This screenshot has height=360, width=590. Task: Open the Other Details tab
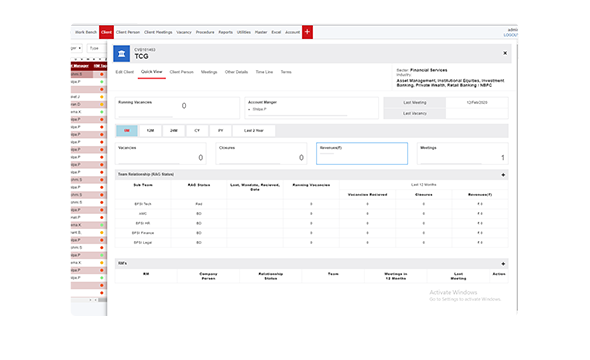point(236,72)
